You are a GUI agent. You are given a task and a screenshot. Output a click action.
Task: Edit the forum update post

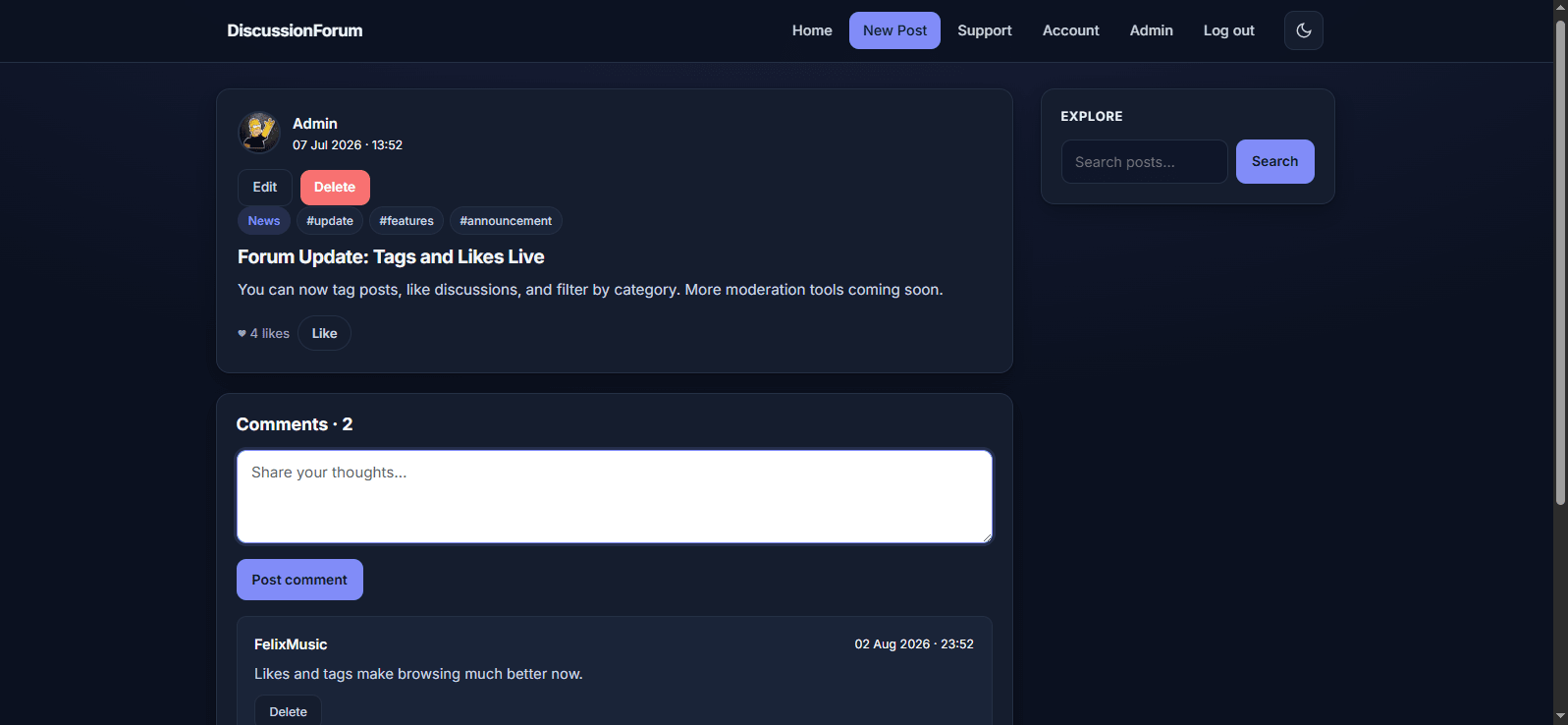[265, 187]
